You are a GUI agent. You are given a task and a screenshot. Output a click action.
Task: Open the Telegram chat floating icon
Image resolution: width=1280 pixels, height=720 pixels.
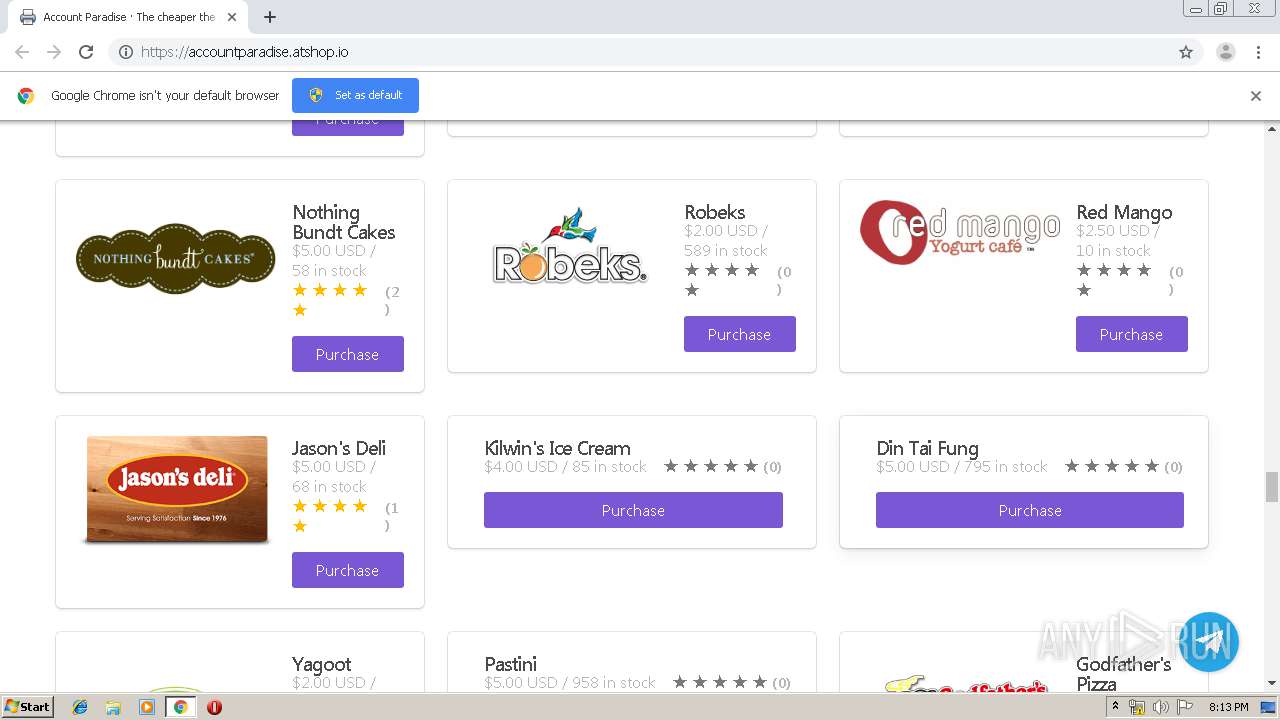pyautogui.click(x=1209, y=642)
